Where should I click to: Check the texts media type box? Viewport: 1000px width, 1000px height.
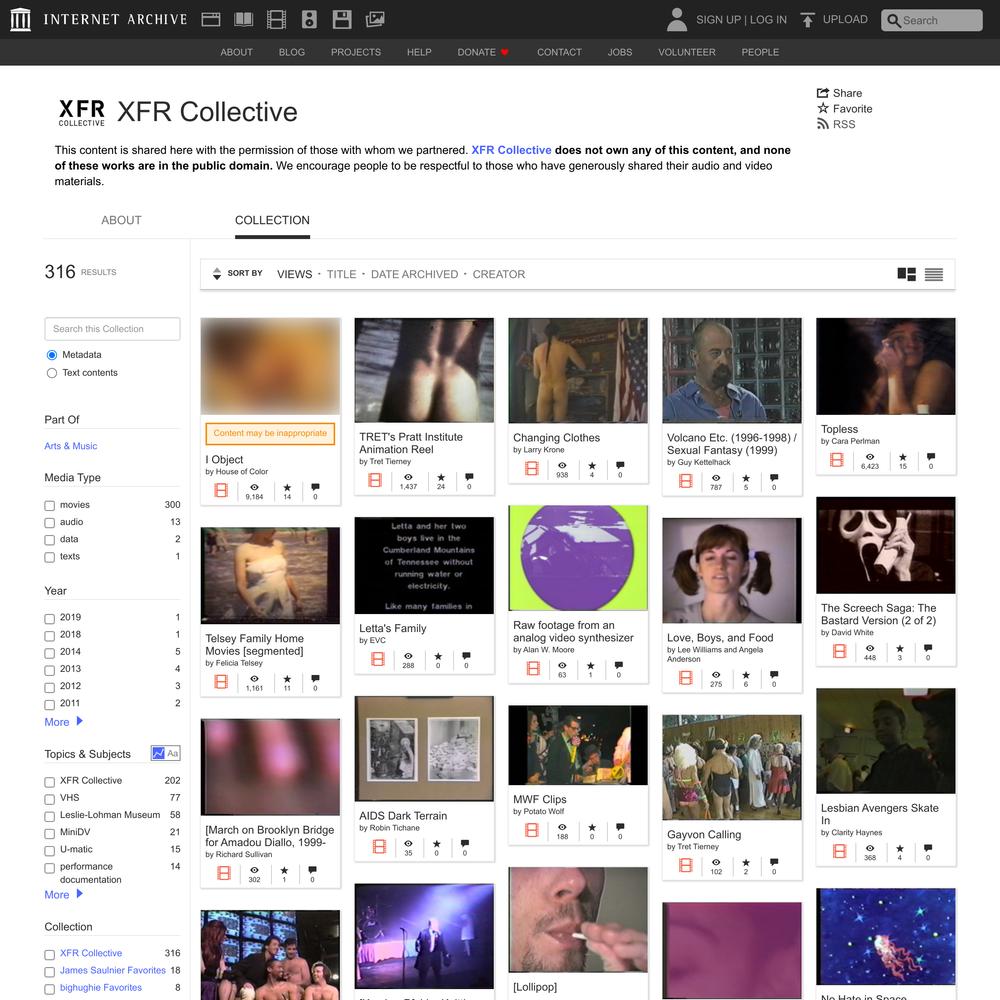[x=50, y=557]
